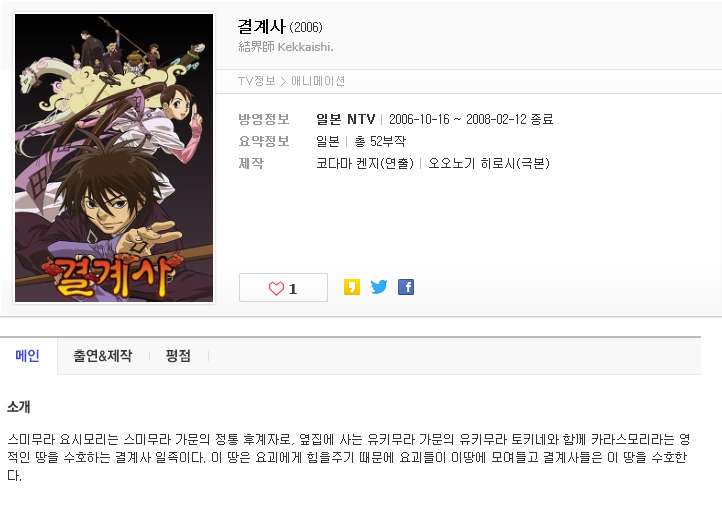
Task: Click the 일본 NTV broadcaster text
Action: tap(345, 119)
